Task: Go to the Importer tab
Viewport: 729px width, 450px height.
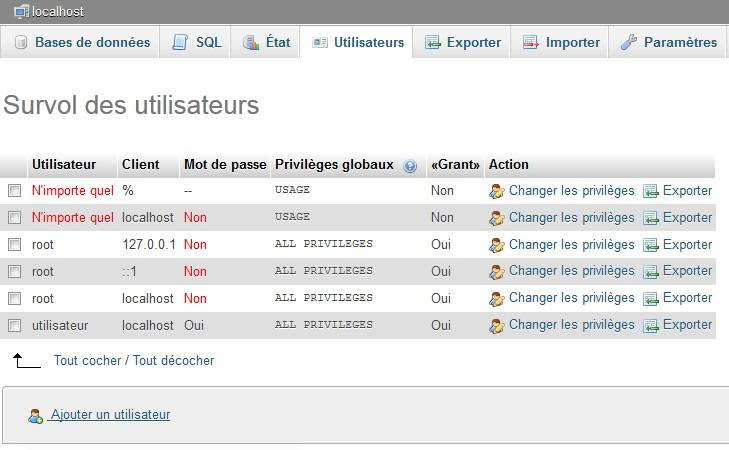Action: click(x=561, y=42)
